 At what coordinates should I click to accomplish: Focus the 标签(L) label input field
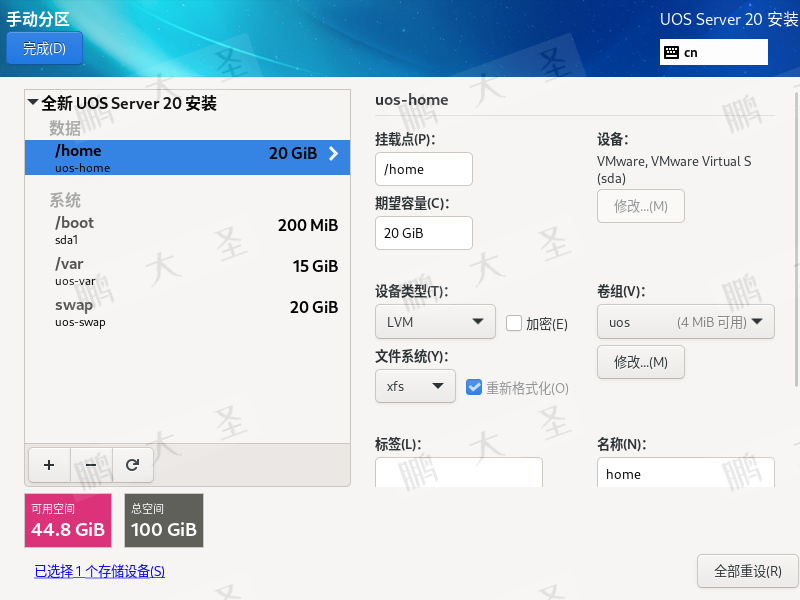(459, 472)
